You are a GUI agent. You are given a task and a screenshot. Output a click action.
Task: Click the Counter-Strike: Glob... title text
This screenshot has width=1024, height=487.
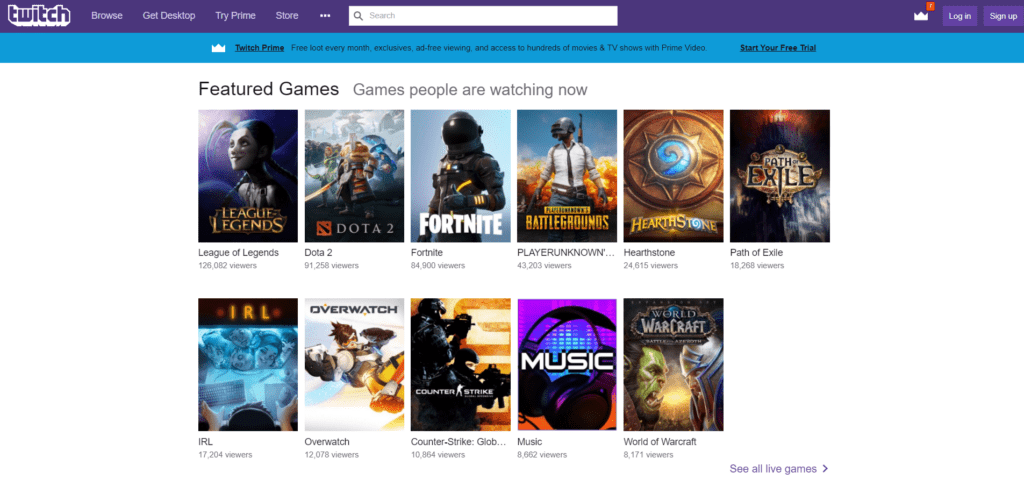[x=458, y=442]
